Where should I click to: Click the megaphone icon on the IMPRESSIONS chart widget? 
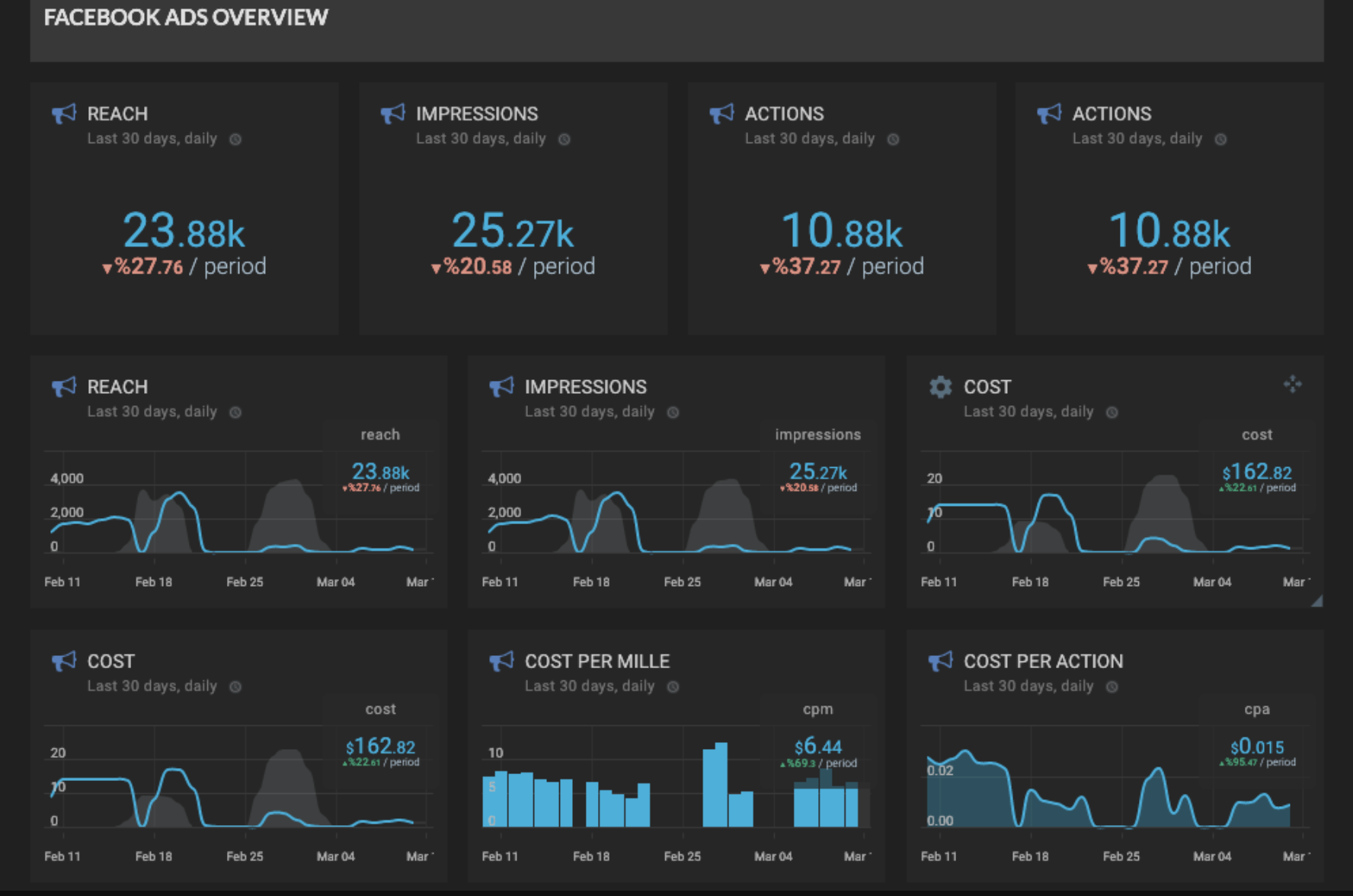(x=501, y=386)
